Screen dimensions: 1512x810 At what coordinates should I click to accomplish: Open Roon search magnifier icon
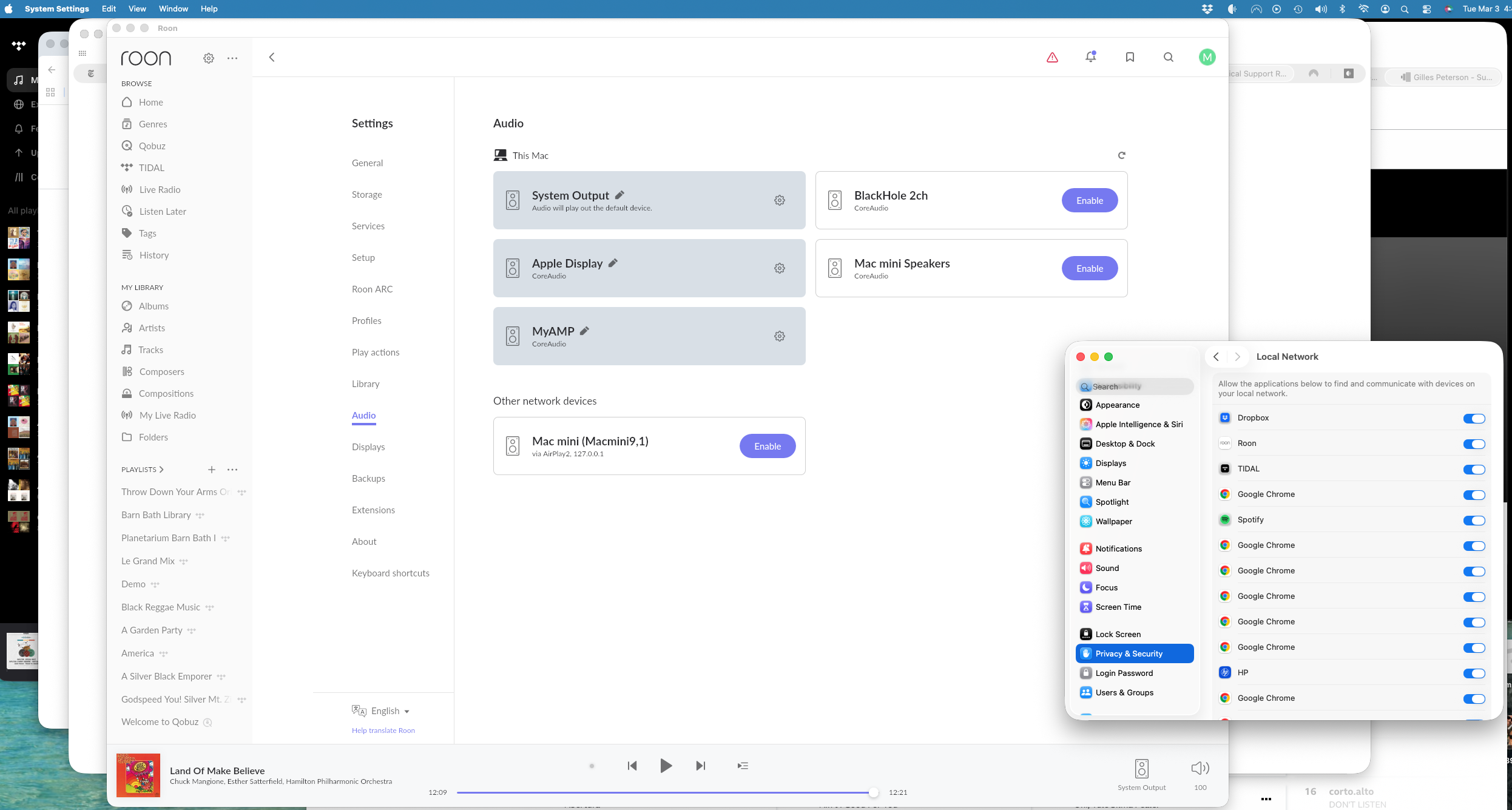click(x=1168, y=57)
